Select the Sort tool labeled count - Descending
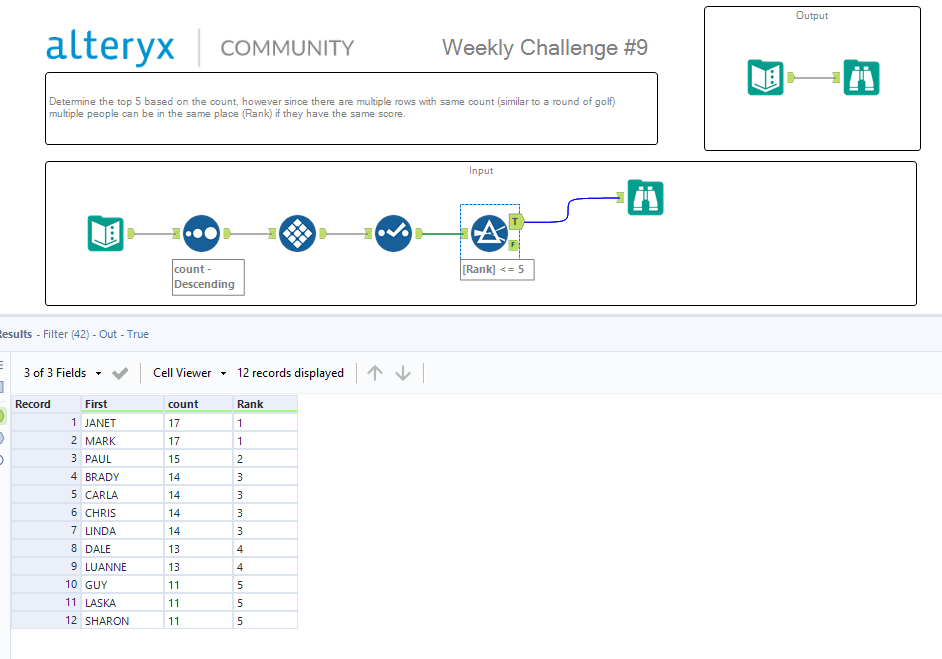The width and height of the screenshot is (942, 659). [201, 233]
